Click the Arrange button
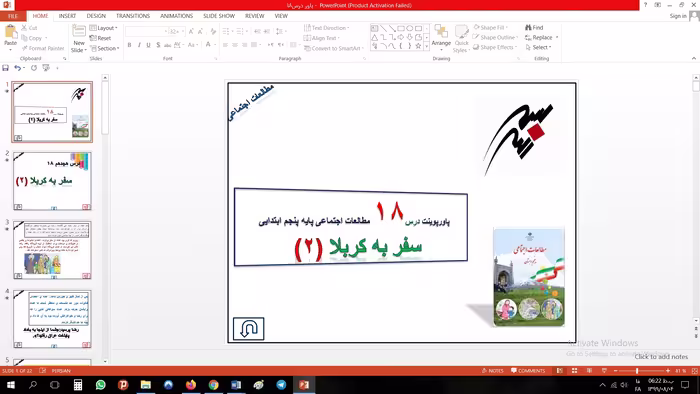Image resolution: width=700 pixels, height=394 pixels. pos(441,36)
